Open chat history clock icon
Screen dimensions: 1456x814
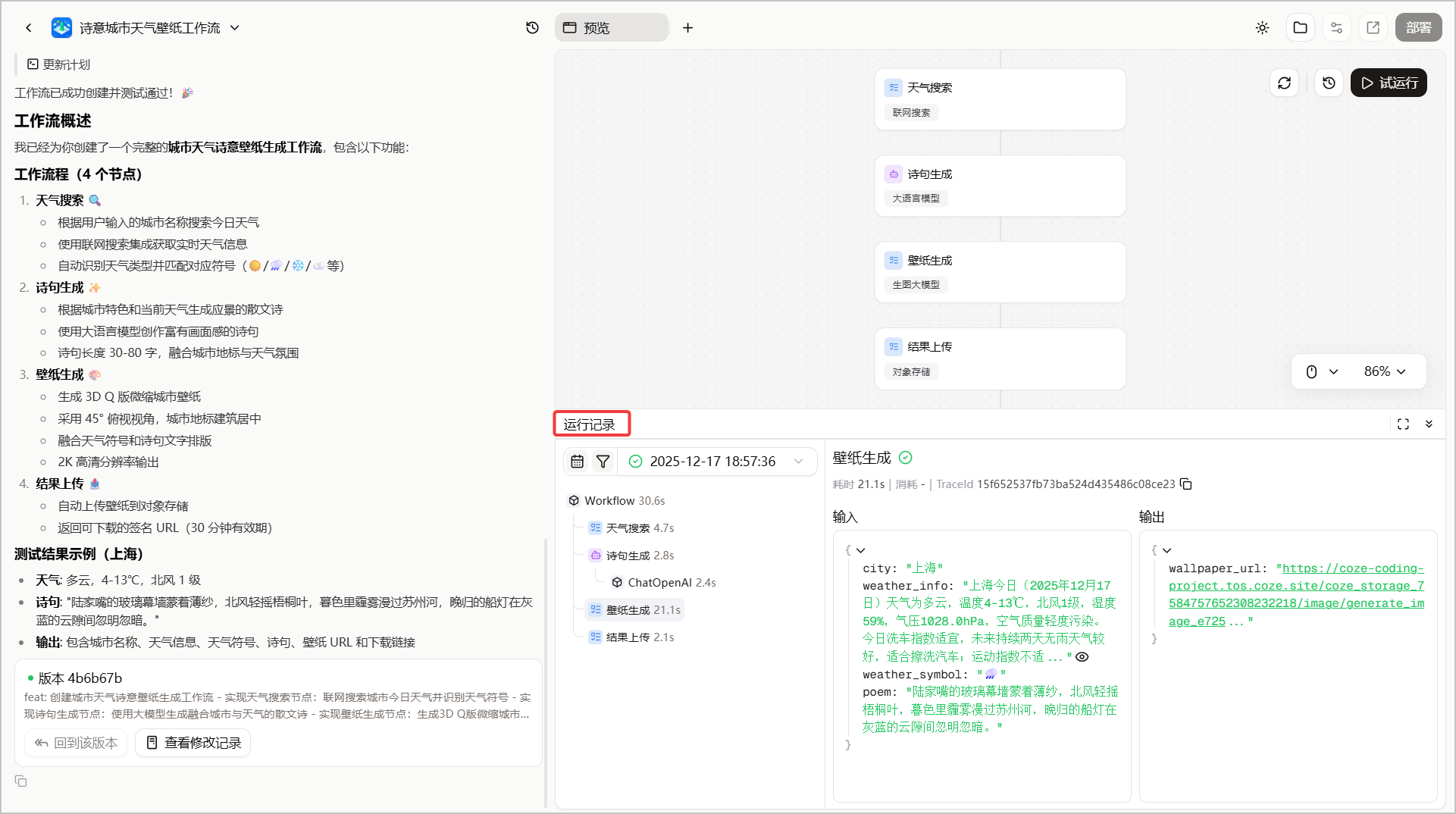point(532,28)
